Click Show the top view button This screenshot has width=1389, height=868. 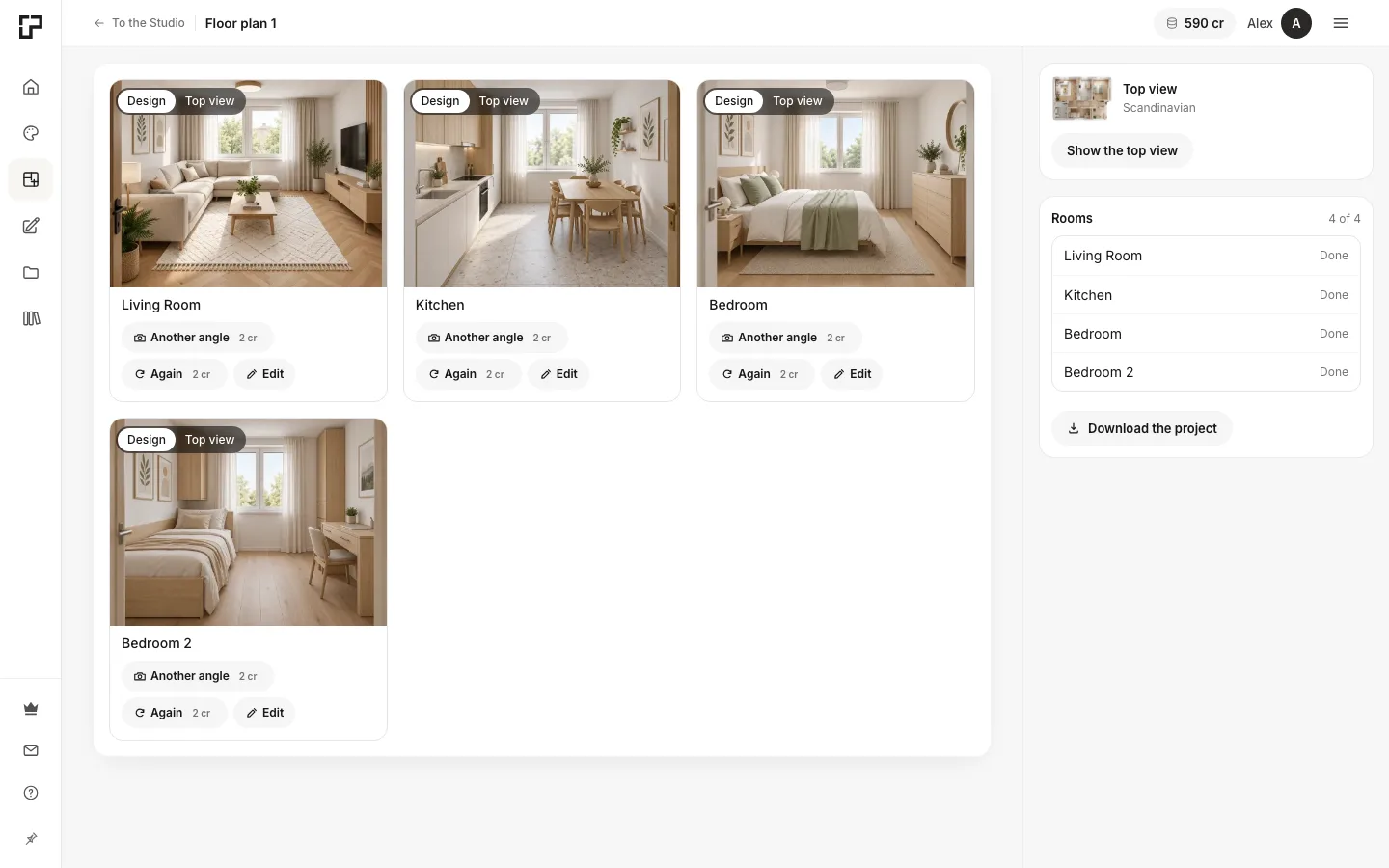point(1122,150)
